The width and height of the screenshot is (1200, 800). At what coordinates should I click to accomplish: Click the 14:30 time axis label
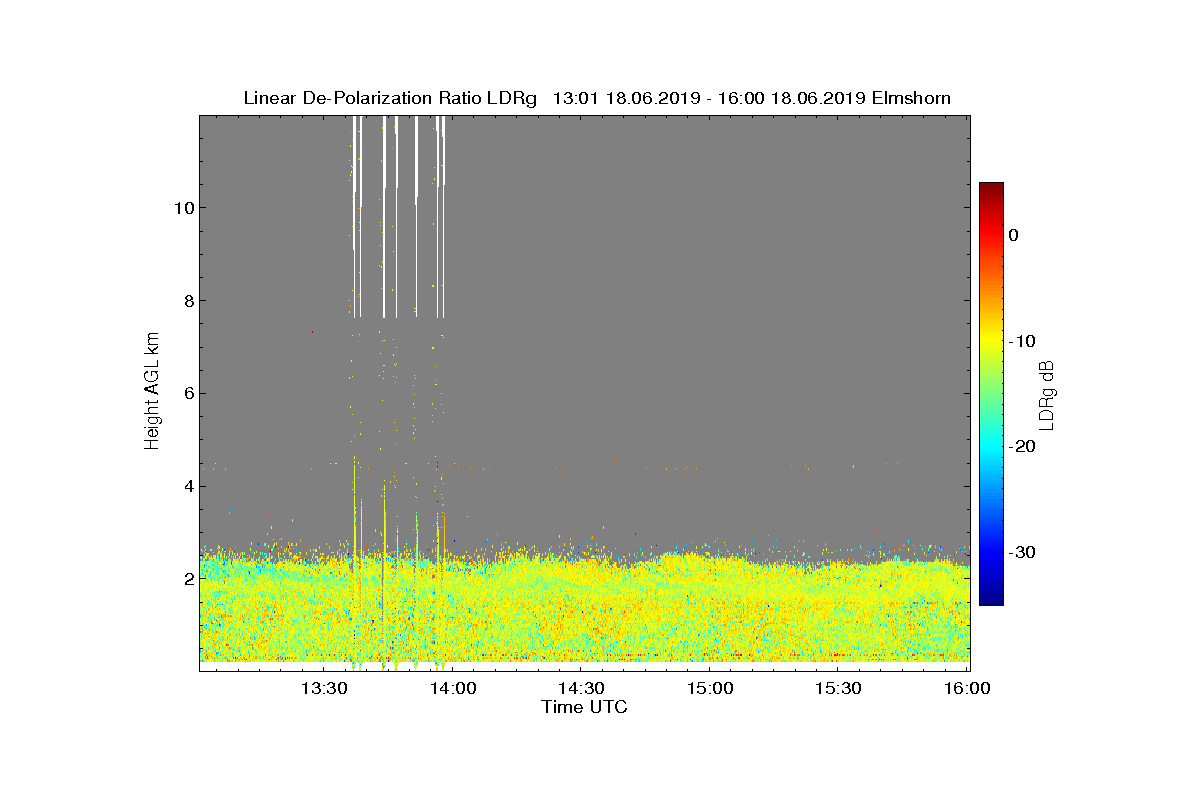(x=582, y=688)
